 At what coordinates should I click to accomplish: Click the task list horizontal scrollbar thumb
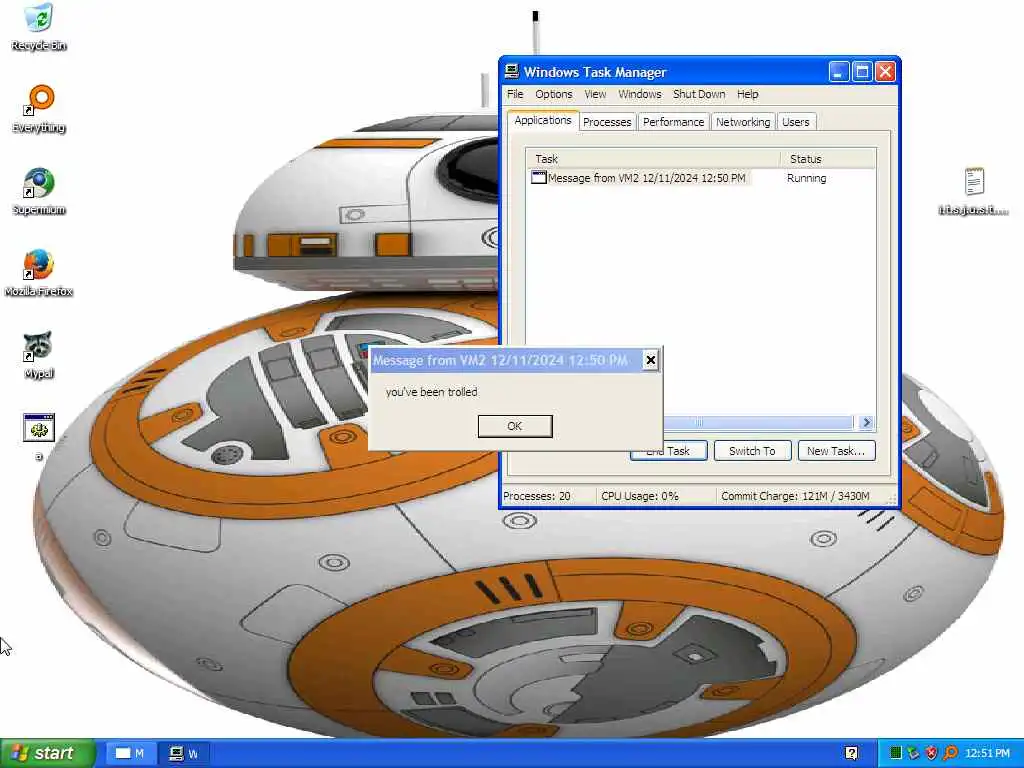point(758,423)
